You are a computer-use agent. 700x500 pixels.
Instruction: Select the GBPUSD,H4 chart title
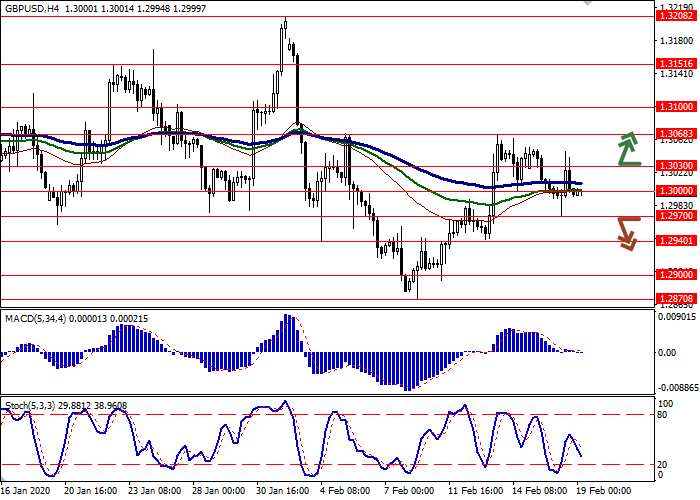[x=28, y=7]
